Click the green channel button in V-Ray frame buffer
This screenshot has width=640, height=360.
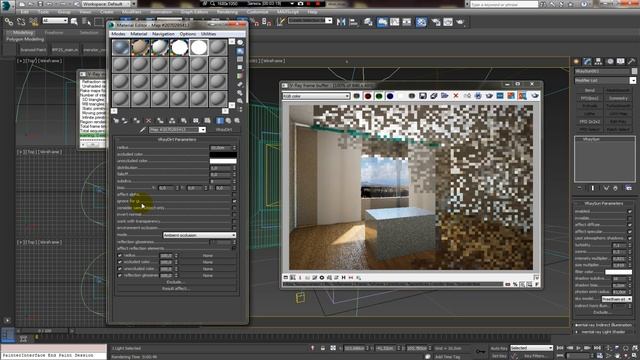(x=379, y=96)
